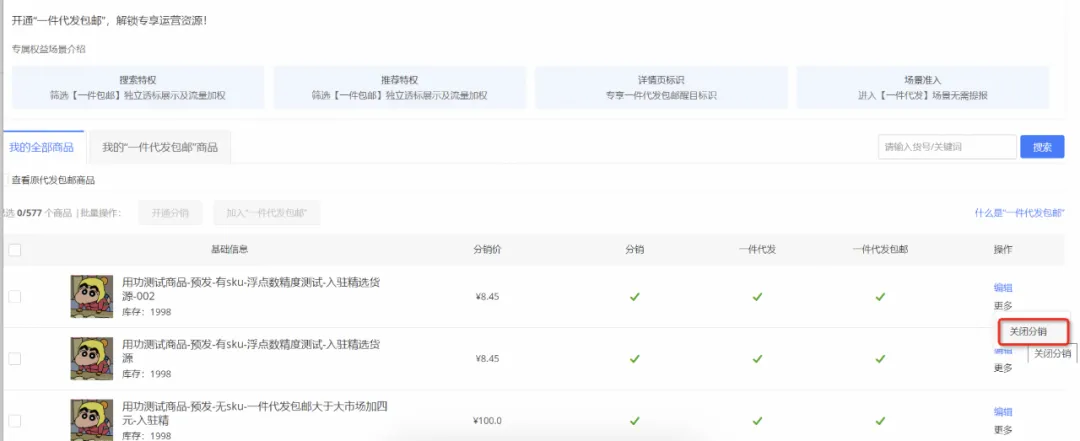
Task: Open 我的"一件代发包邮"商品 tab
Action: pos(160,147)
